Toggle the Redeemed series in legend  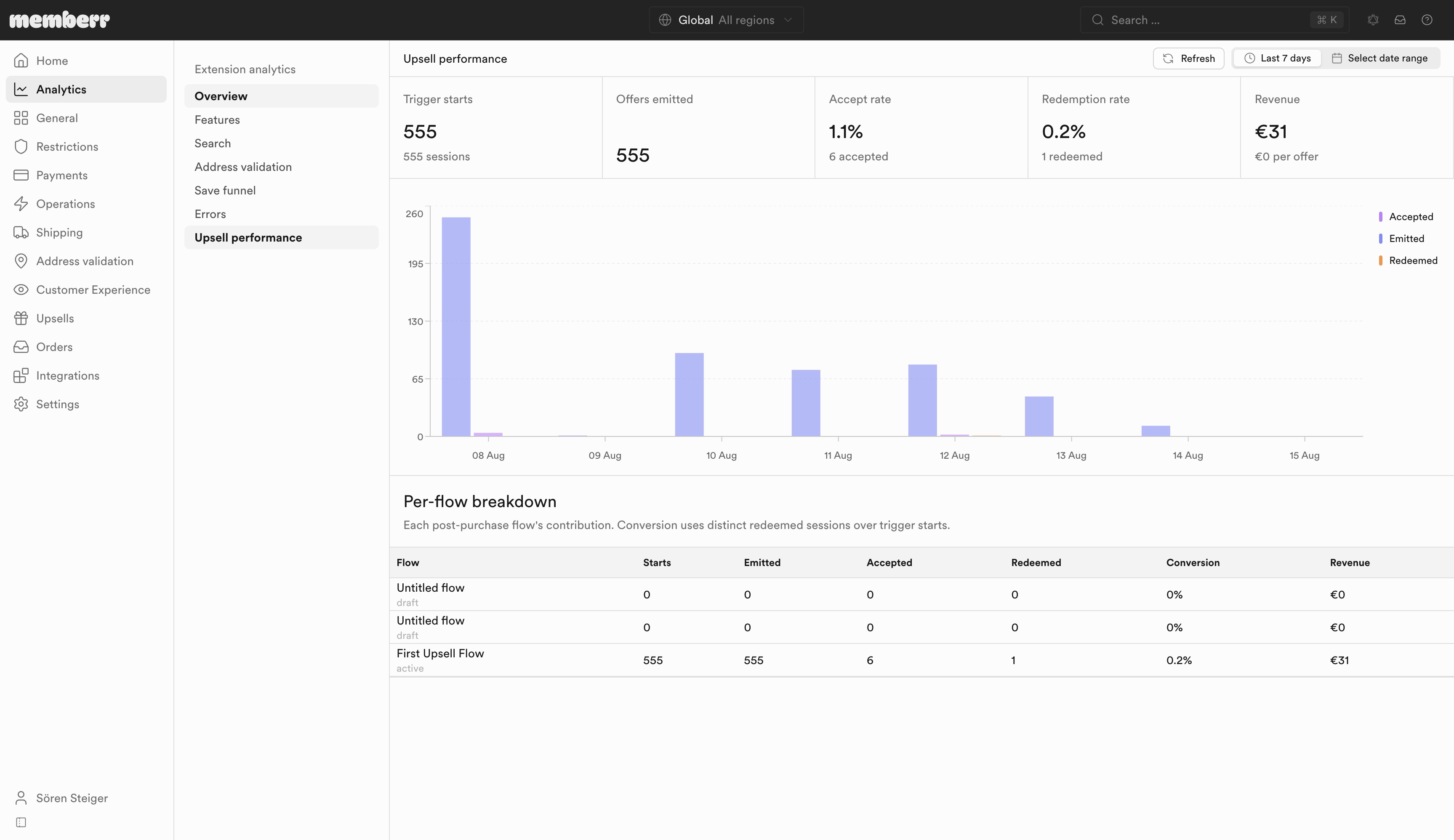click(1408, 261)
